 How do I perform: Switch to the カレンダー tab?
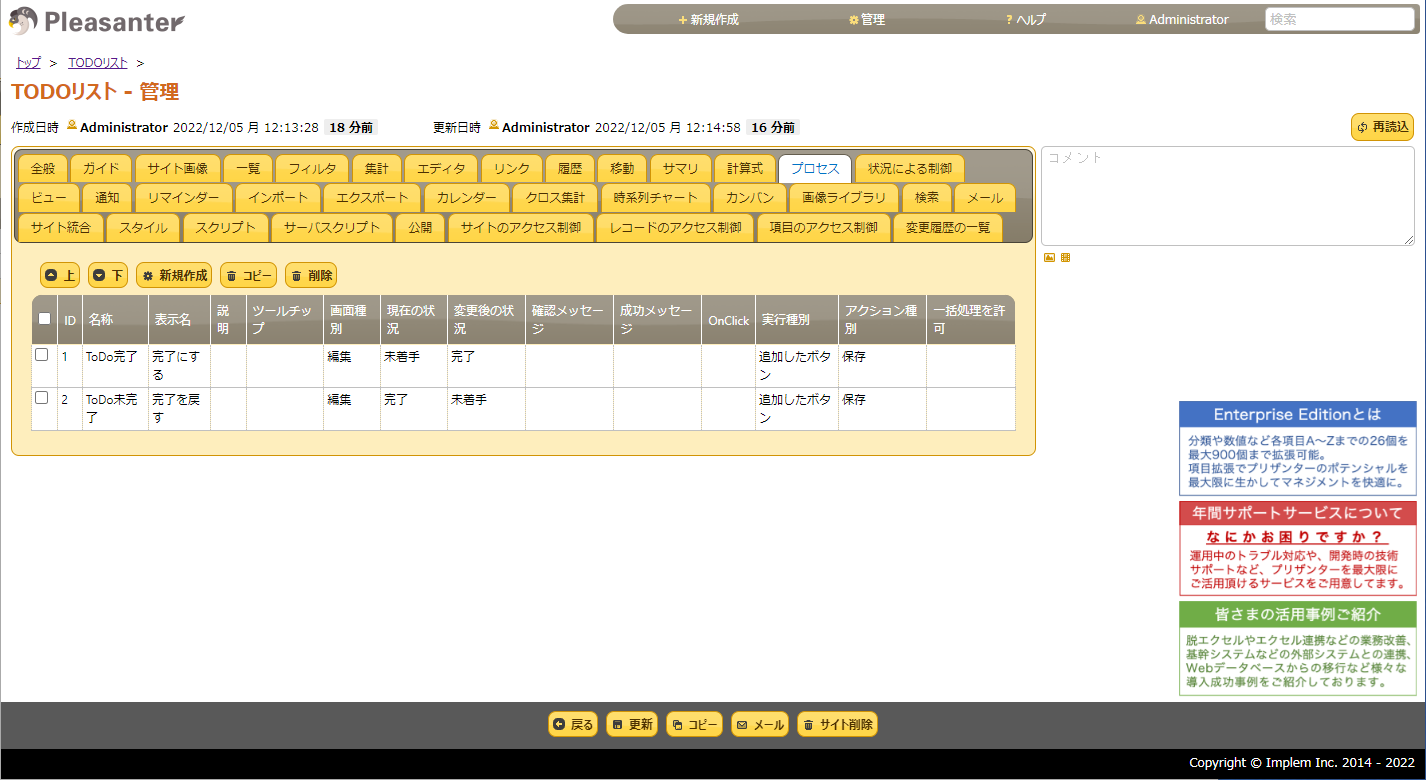point(466,198)
